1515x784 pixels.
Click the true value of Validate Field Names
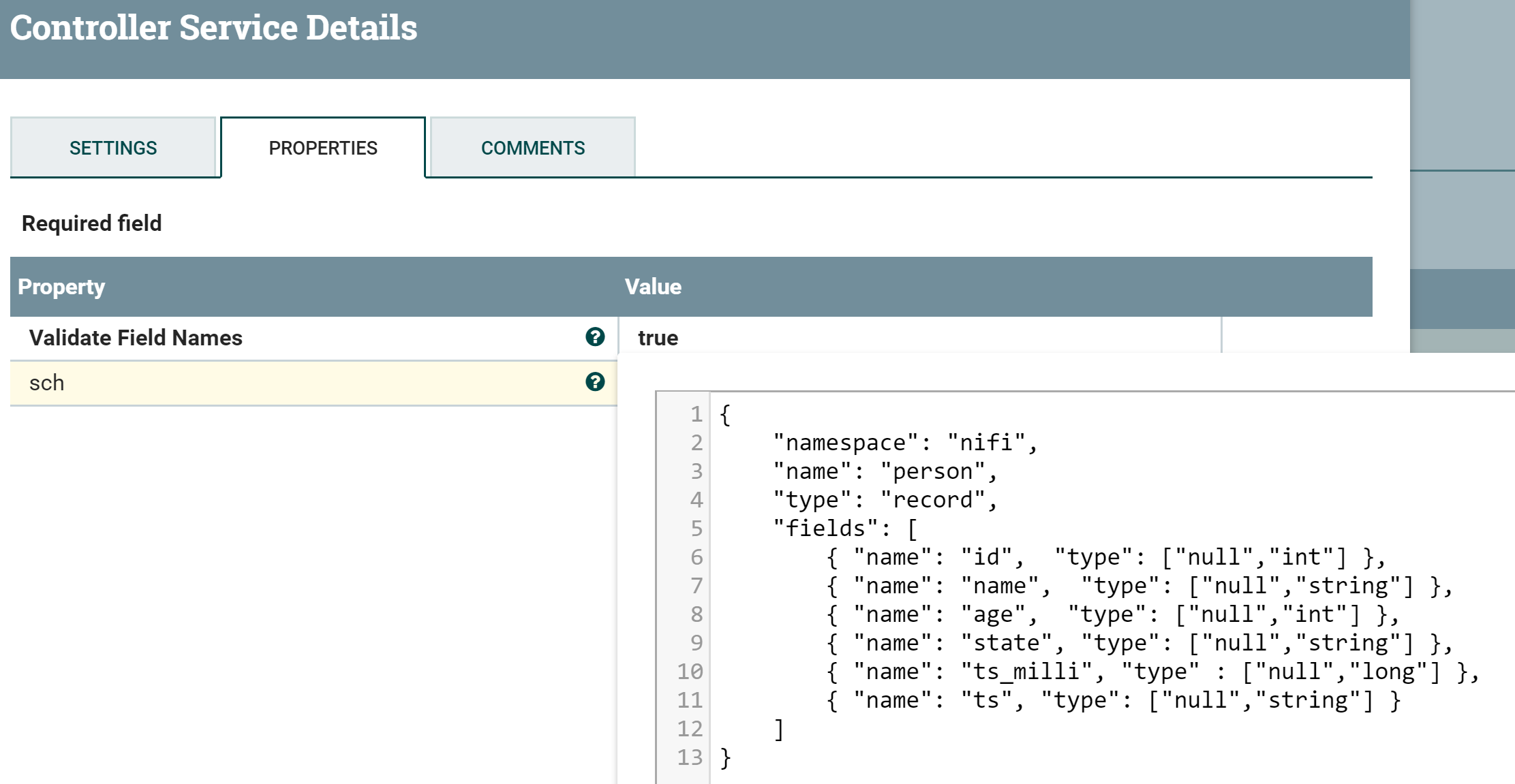(657, 336)
